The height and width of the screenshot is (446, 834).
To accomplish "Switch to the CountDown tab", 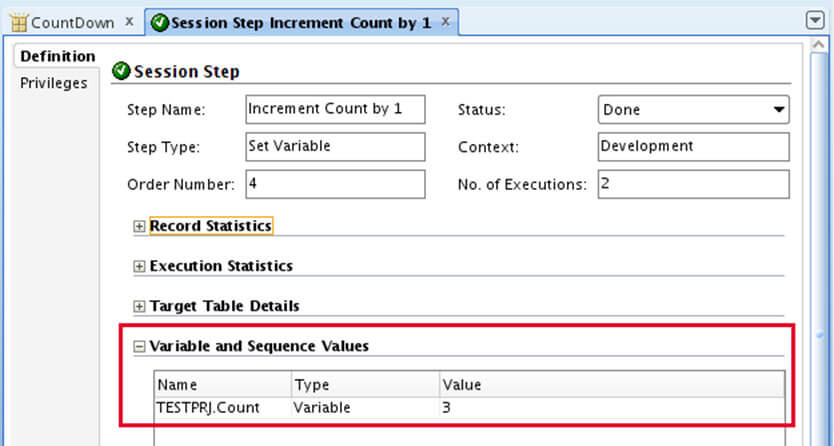I will tap(72, 22).
